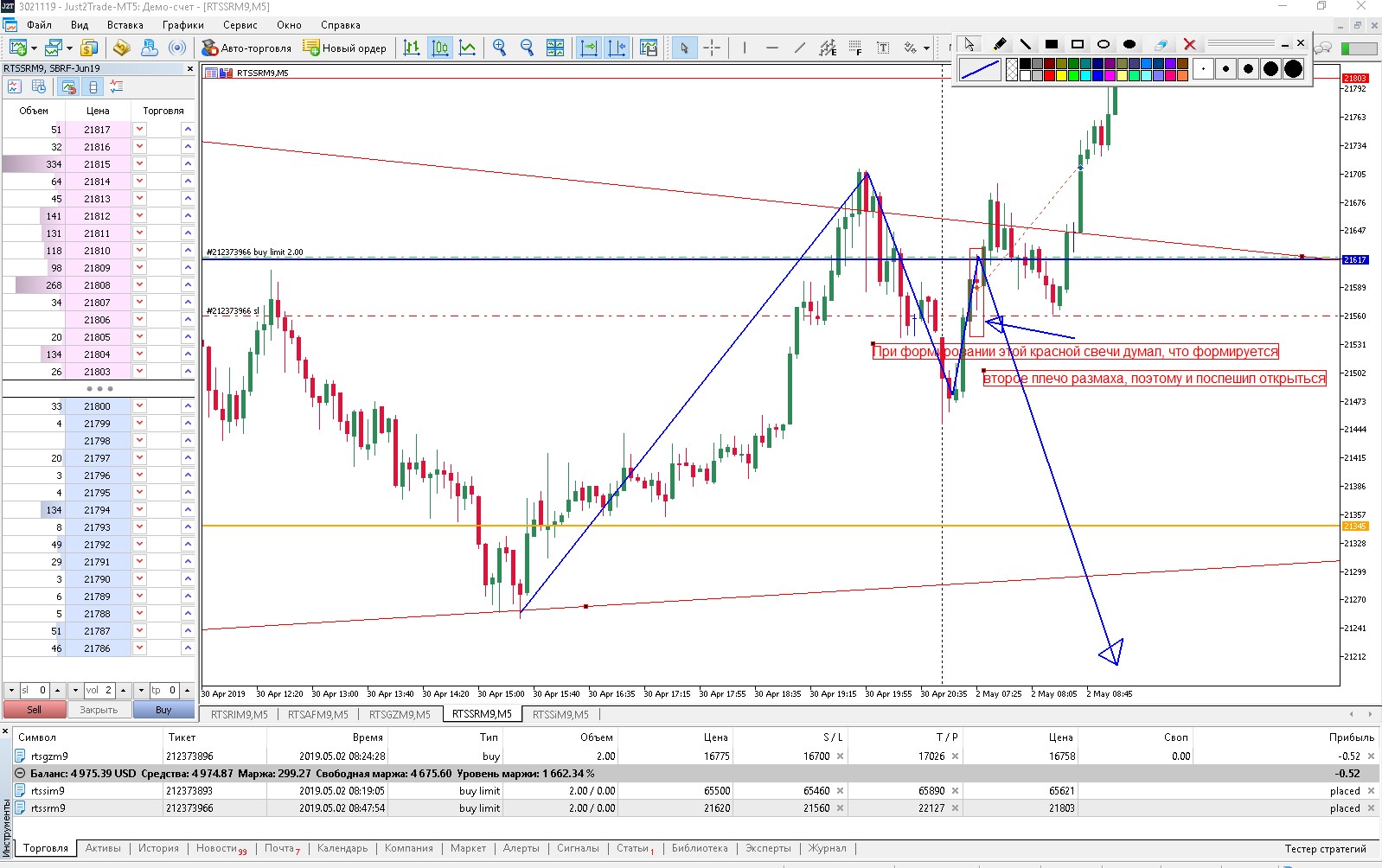Open the shapes tool dropdown arrow
1382x868 pixels.
click(926, 48)
